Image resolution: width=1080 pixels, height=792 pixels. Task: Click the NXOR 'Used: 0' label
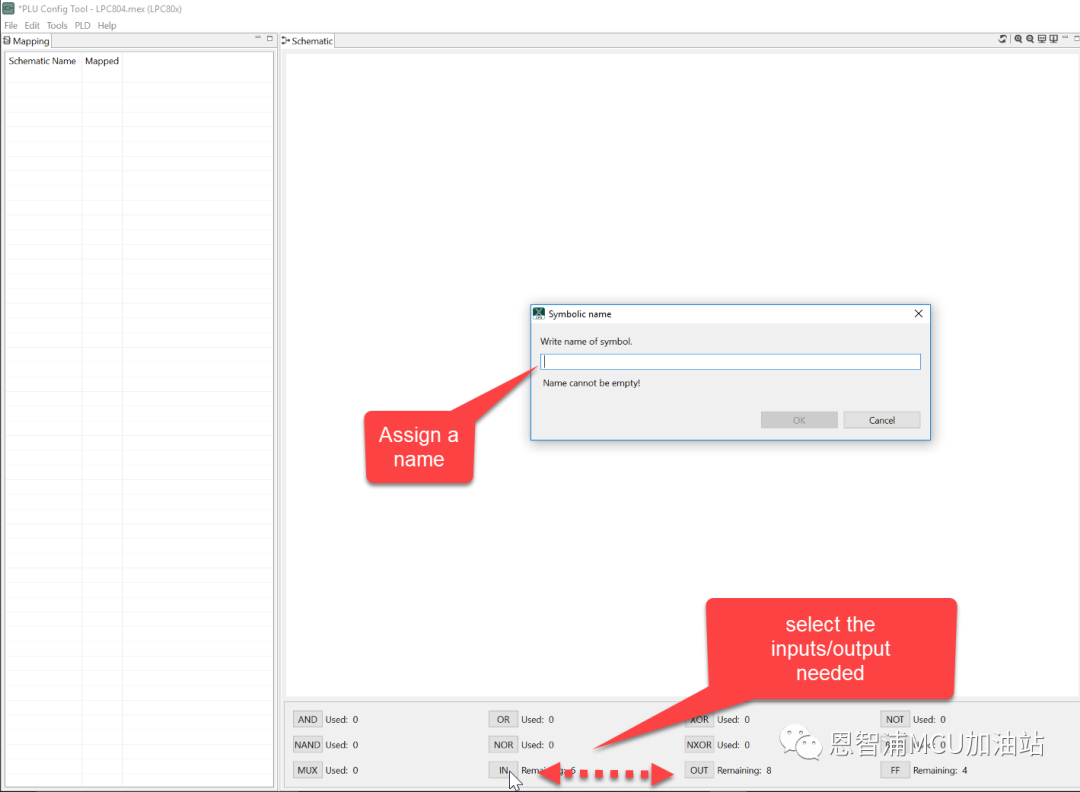pos(734,744)
